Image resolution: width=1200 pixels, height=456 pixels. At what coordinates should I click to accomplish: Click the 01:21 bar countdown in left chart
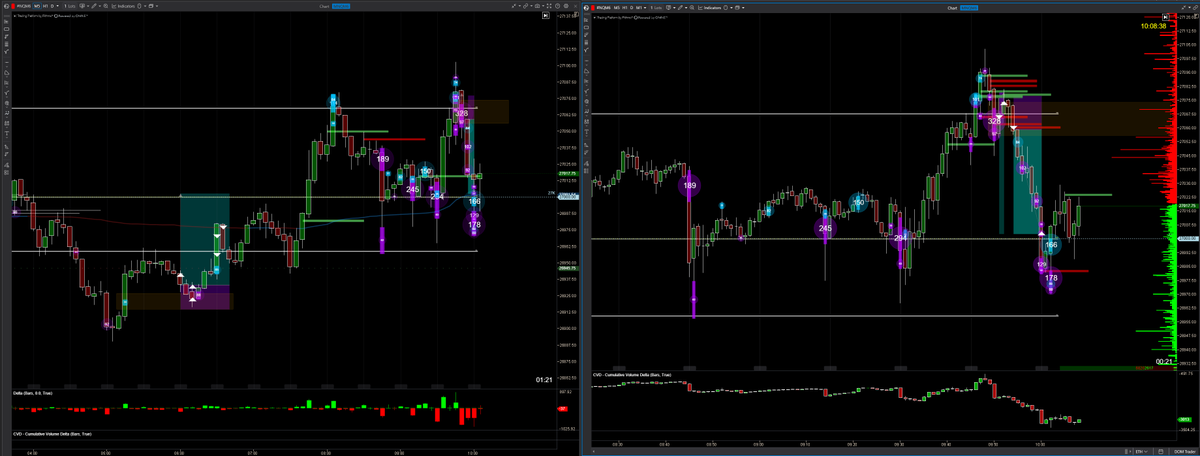click(x=544, y=379)
